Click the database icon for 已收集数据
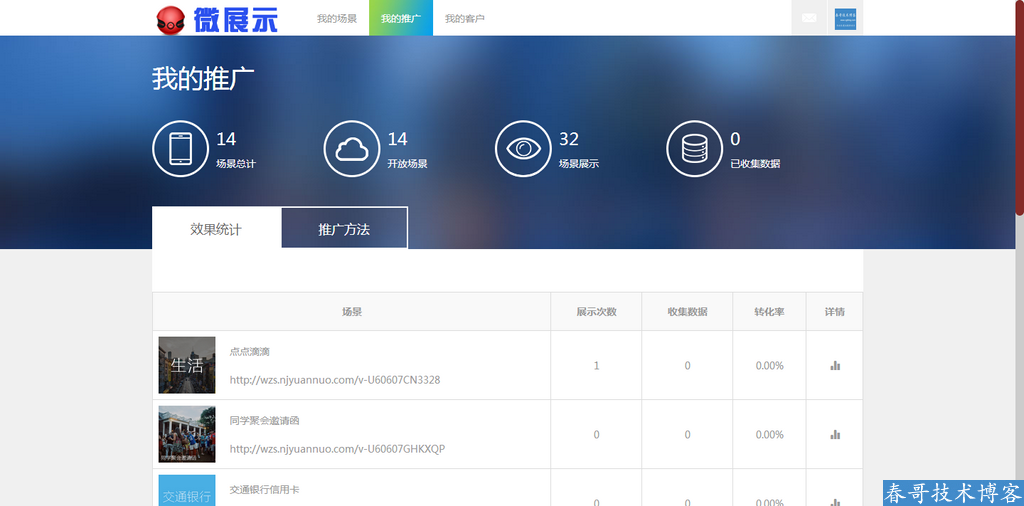Screen dimensions: 1024x506 694,149
